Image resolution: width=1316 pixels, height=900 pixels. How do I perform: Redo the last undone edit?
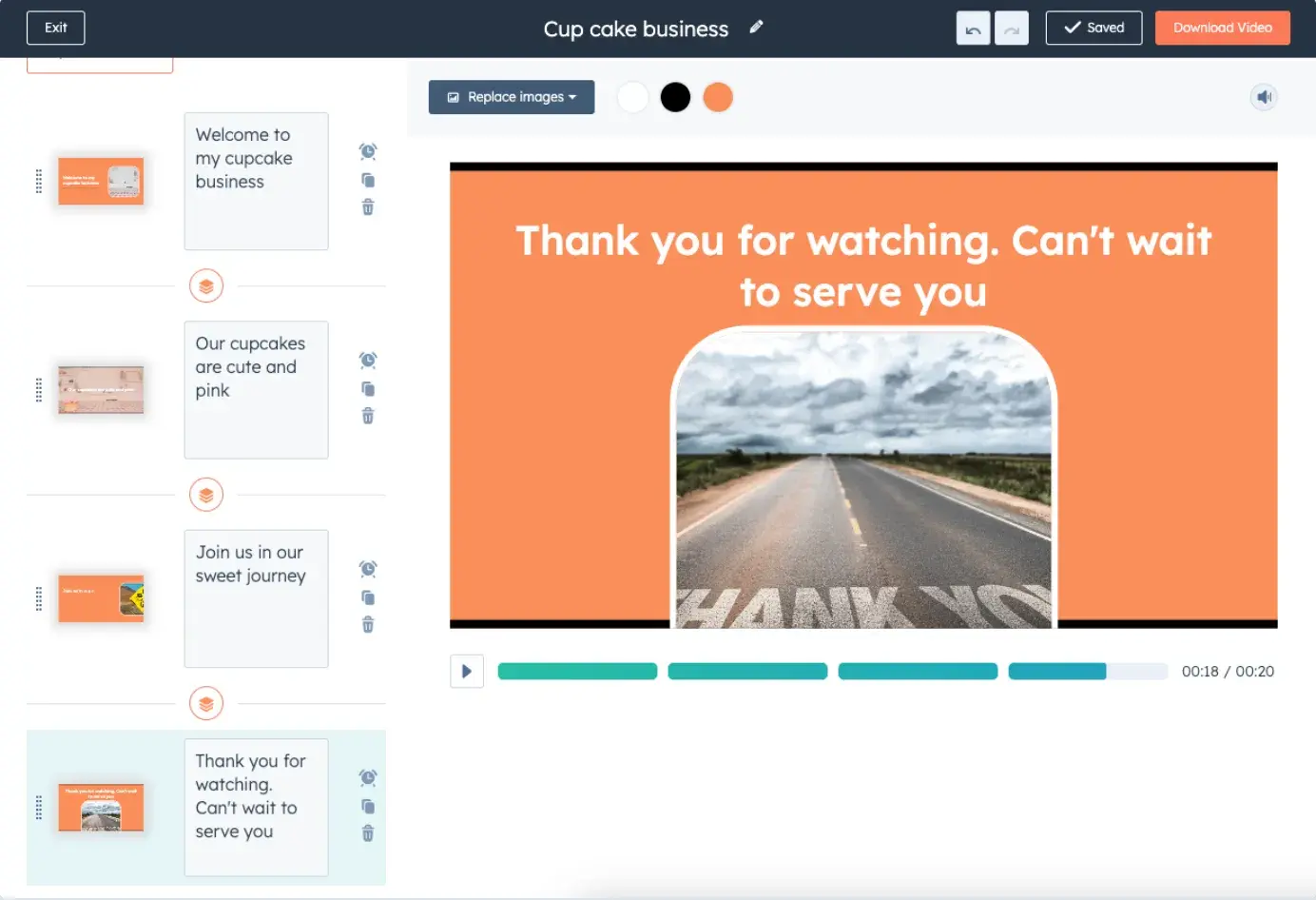(1011, 29)
